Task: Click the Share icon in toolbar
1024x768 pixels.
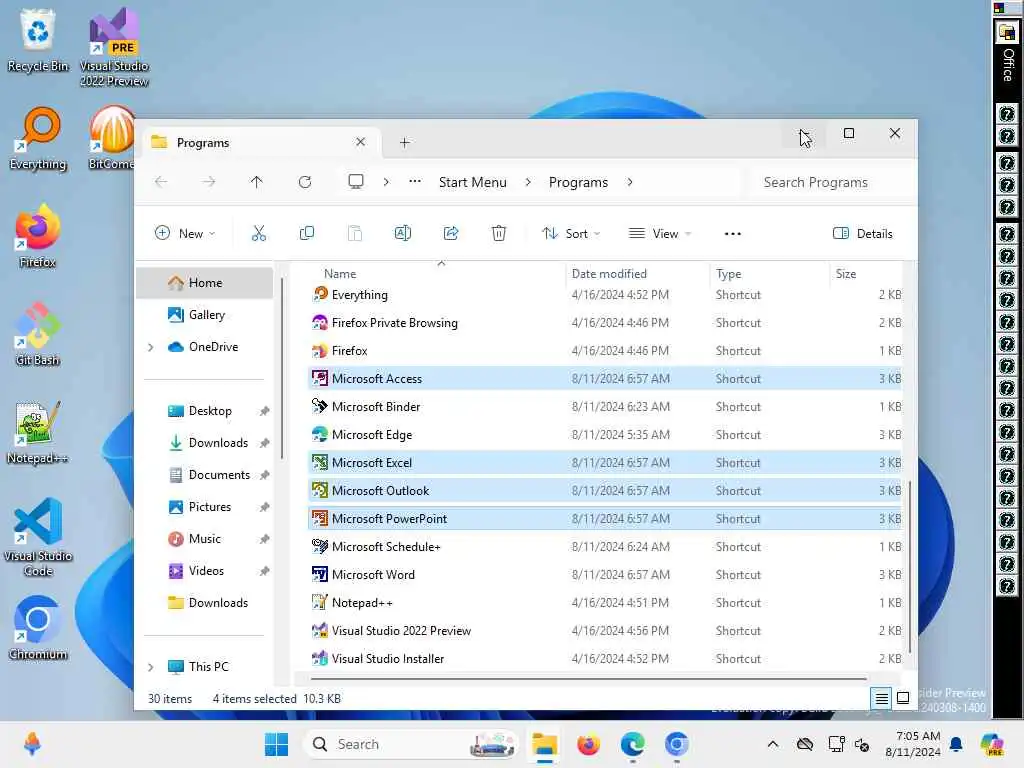Action: click(451, 233)
